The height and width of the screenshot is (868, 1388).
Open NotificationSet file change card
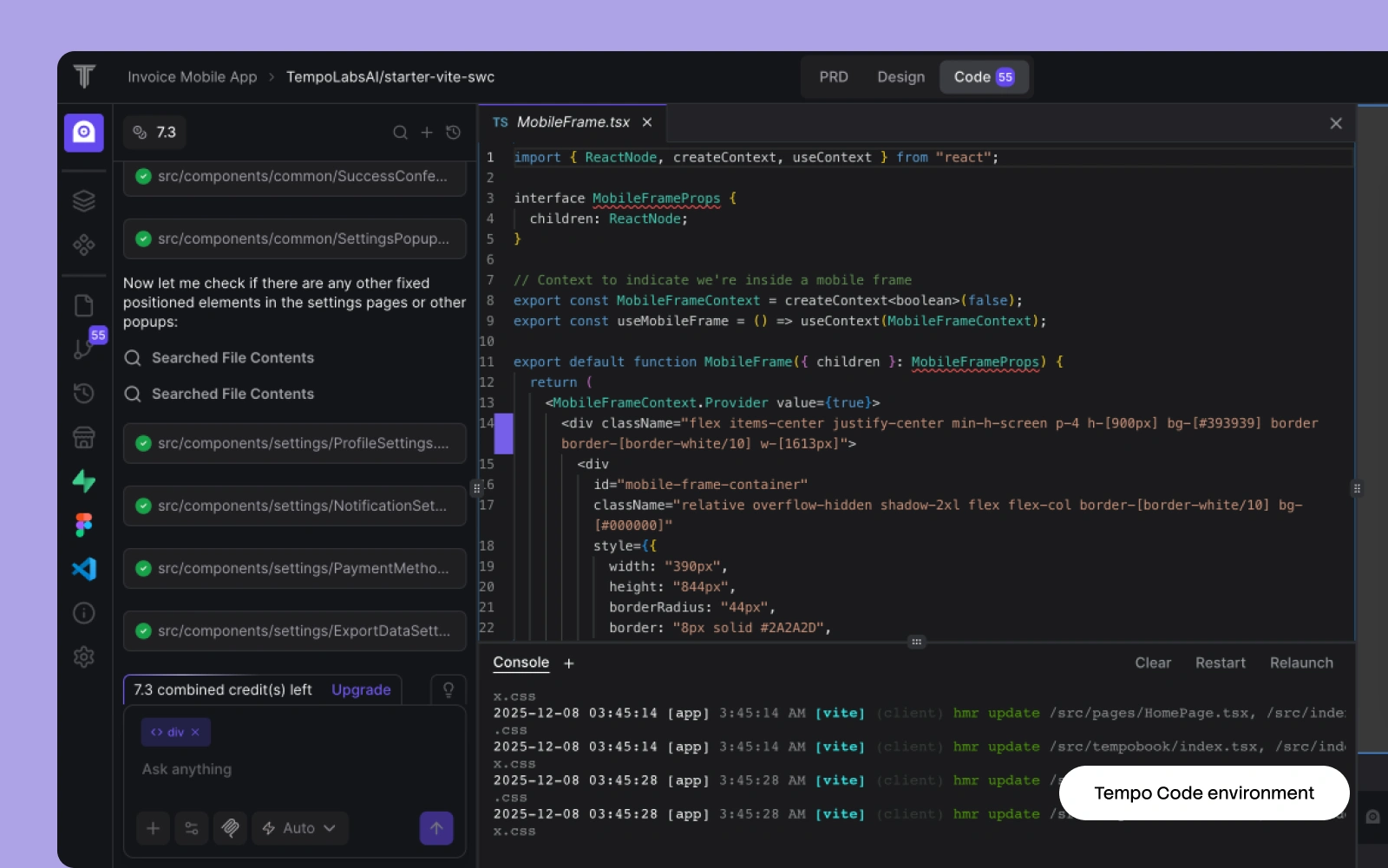click(x=295, y=506)
